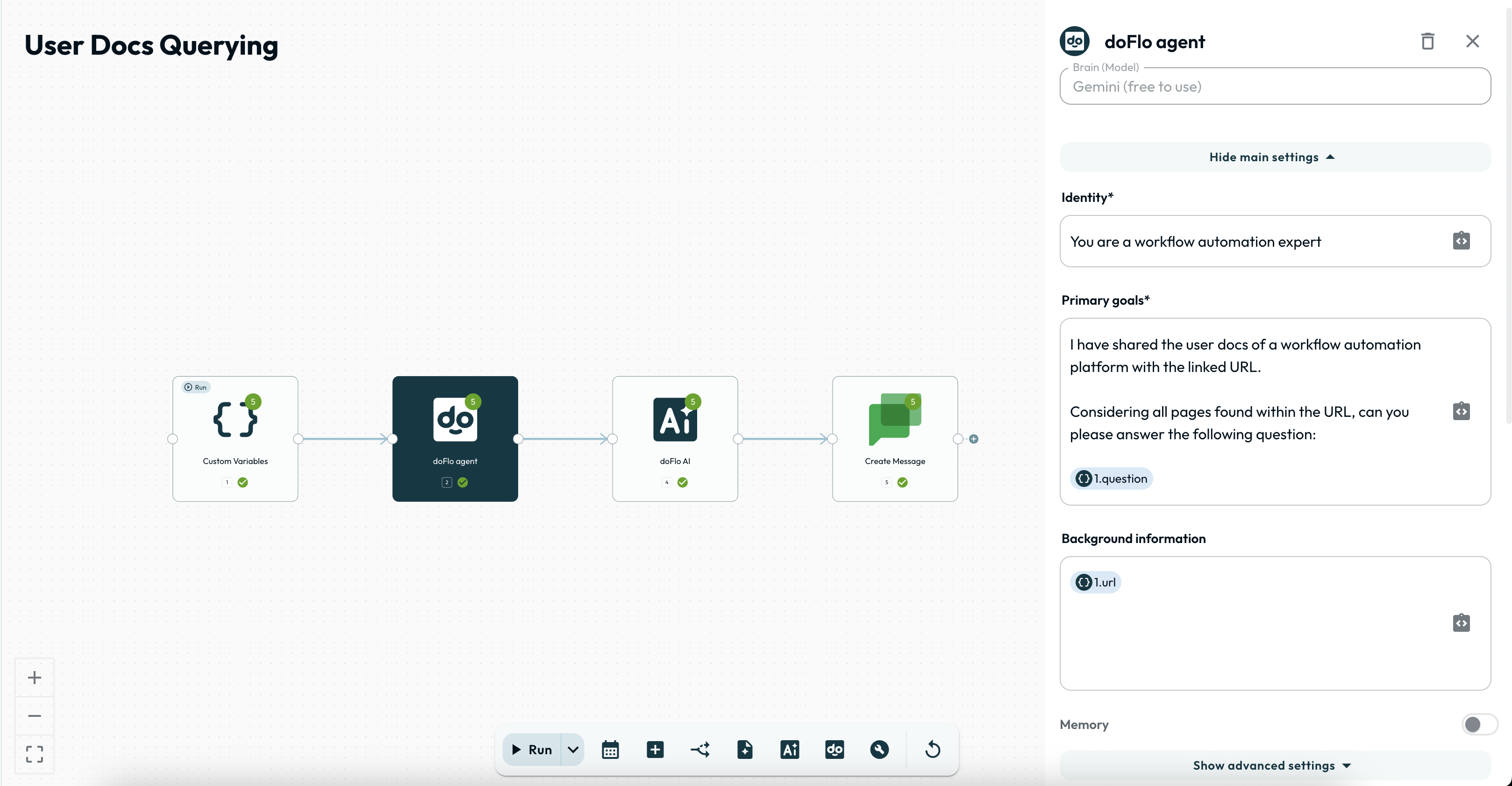
Task: Open the Brain (Model) Gemini selector
Action: [1274, 87]
